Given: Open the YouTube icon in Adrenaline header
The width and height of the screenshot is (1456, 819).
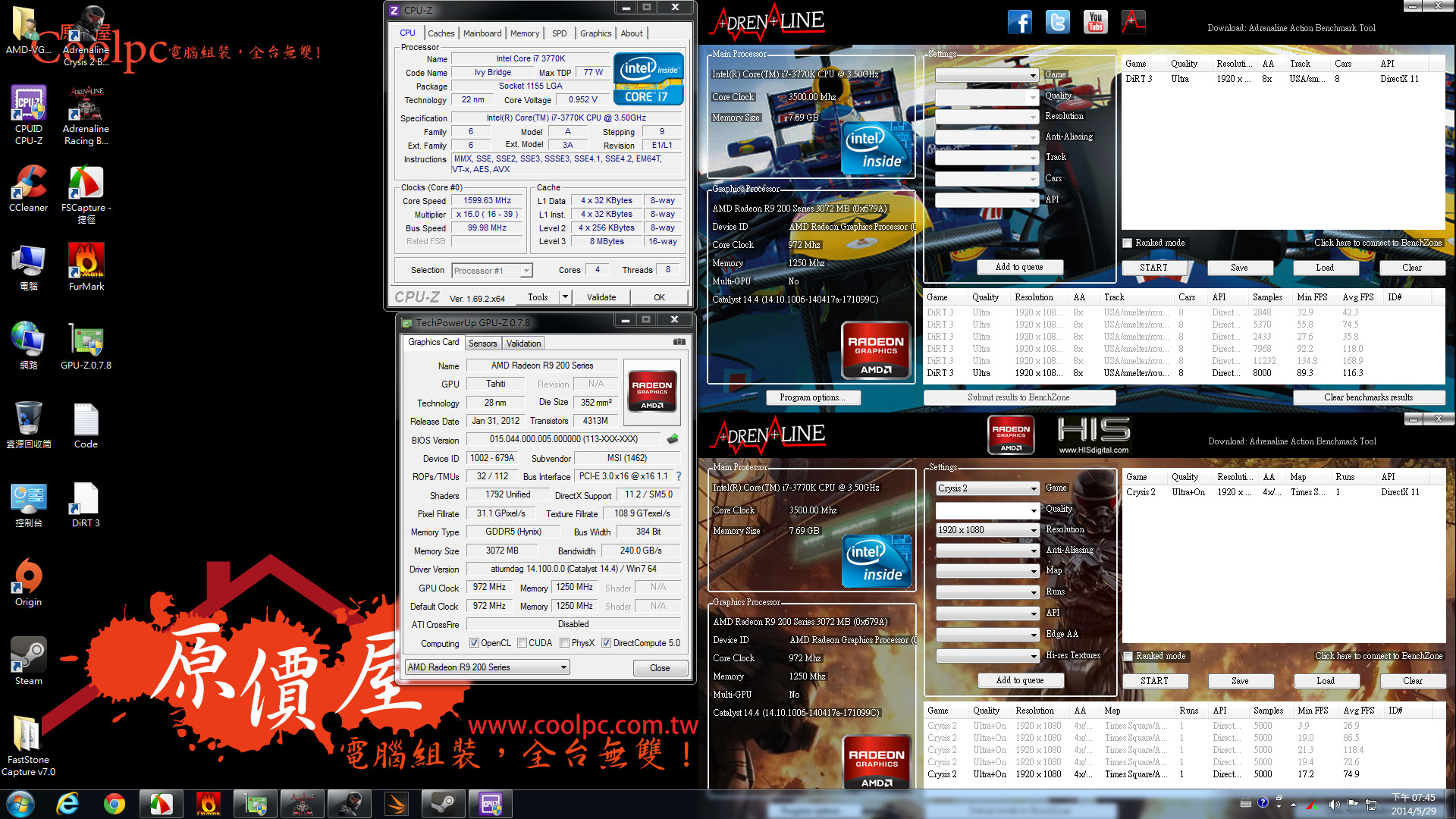Looking at the screenshot, I should click(1096, 22).
